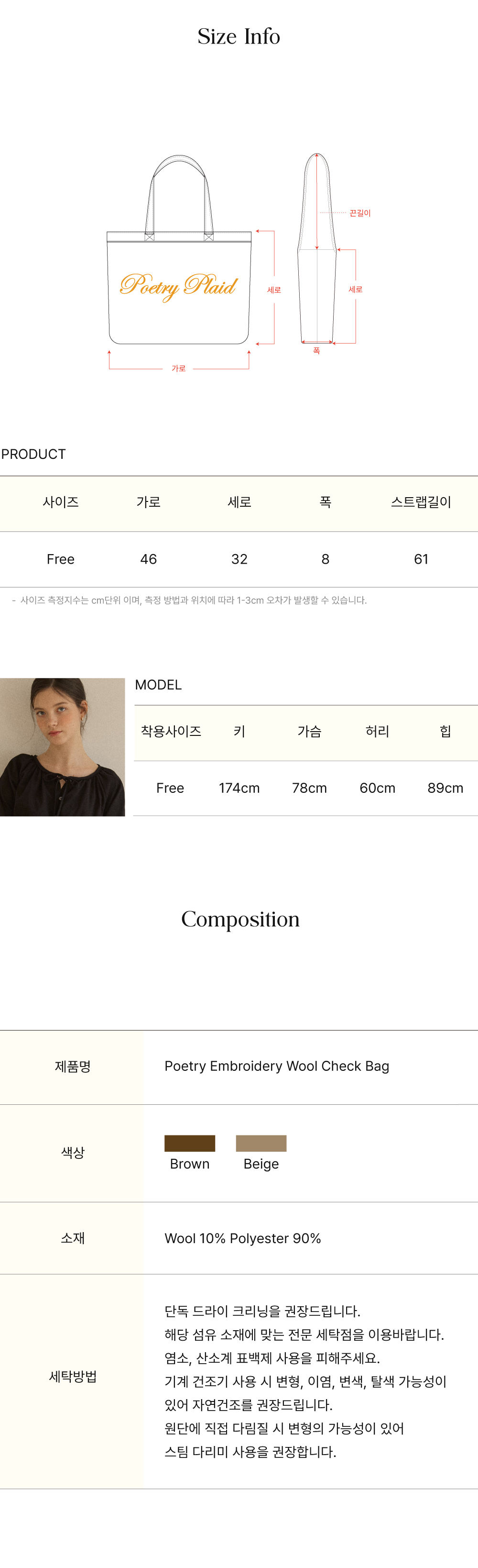478x1568 pixels.
Task: Select the Brown color swatch
Action: pos(190,1143)
